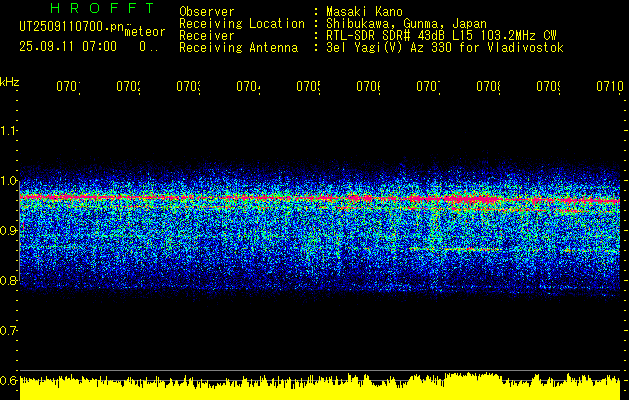Click the 3el Yagi antenna description
Viewport: 629px width, 400px height.
coord(445,48)
